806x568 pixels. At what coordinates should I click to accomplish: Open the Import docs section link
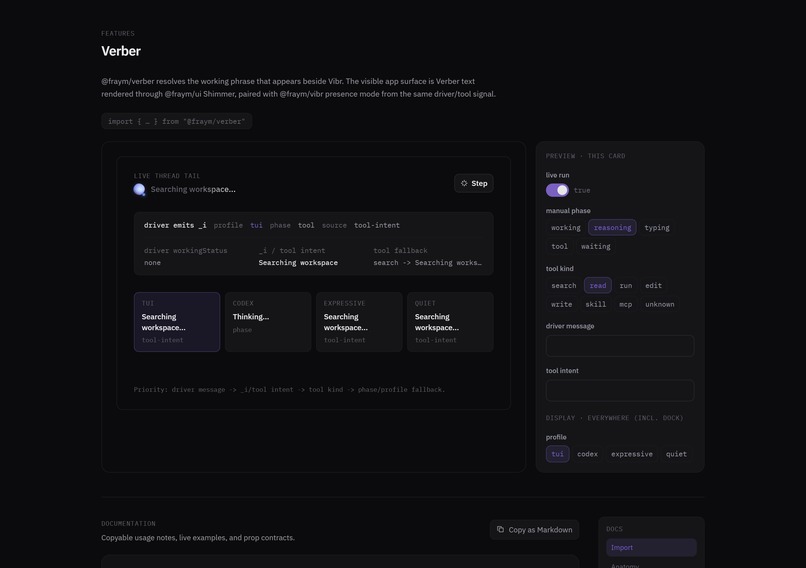(x=651, y=548)
